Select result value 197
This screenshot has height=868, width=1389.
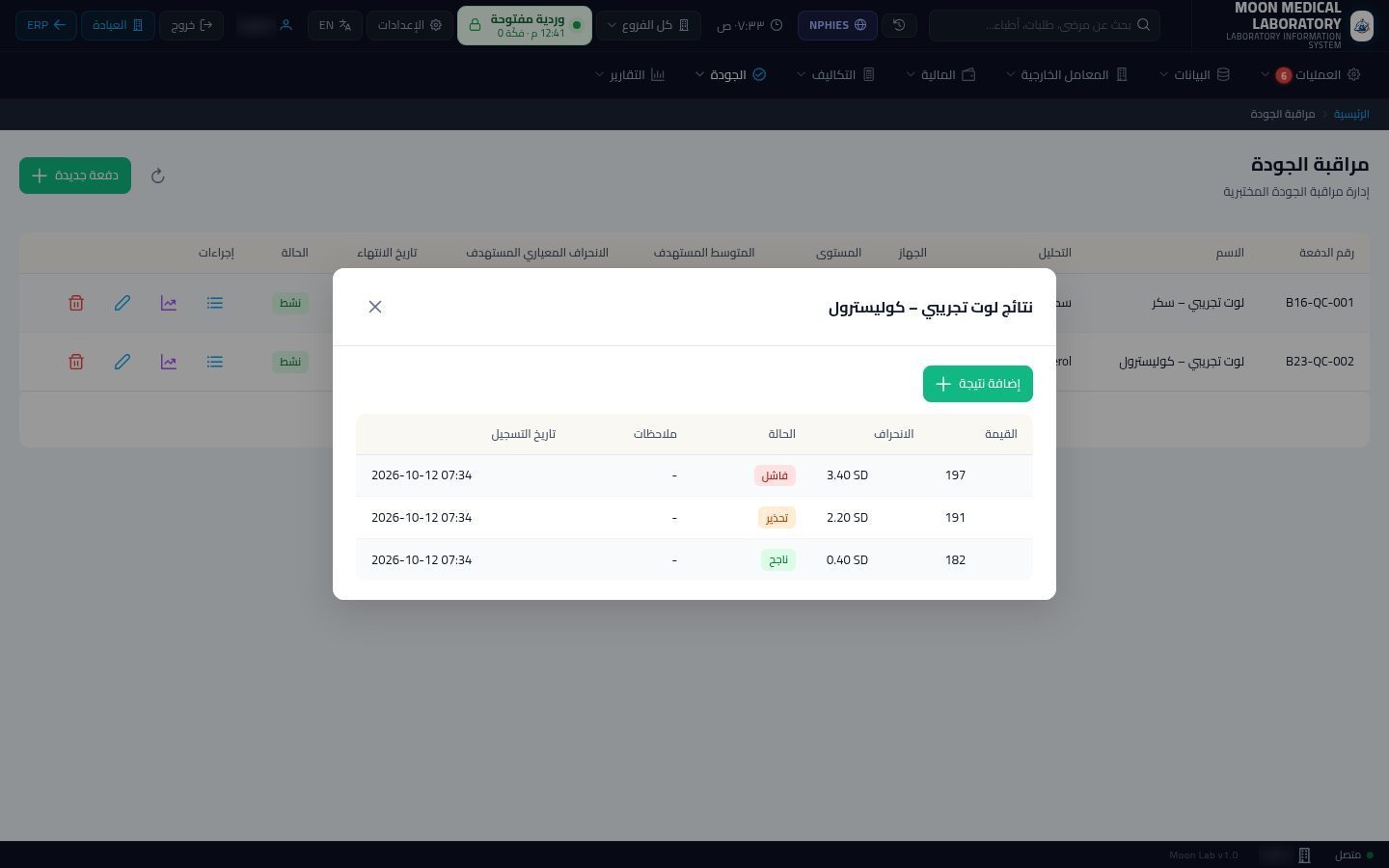click(x=955, y=475)
